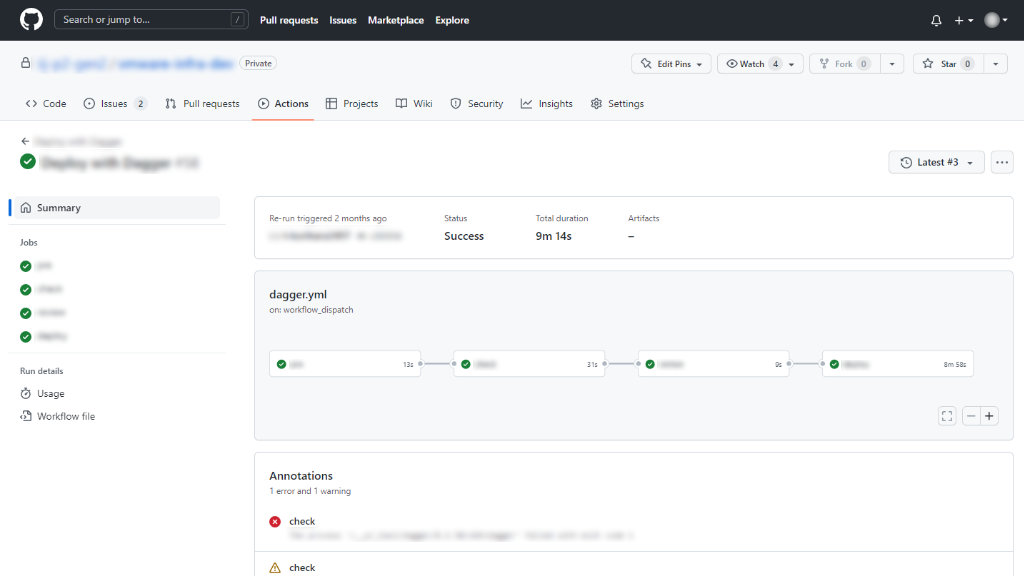The image size is (1024, 576).
Task: Click the green success check next to Summary jobs
Action: pyautogui.click(x=27, y=265)
